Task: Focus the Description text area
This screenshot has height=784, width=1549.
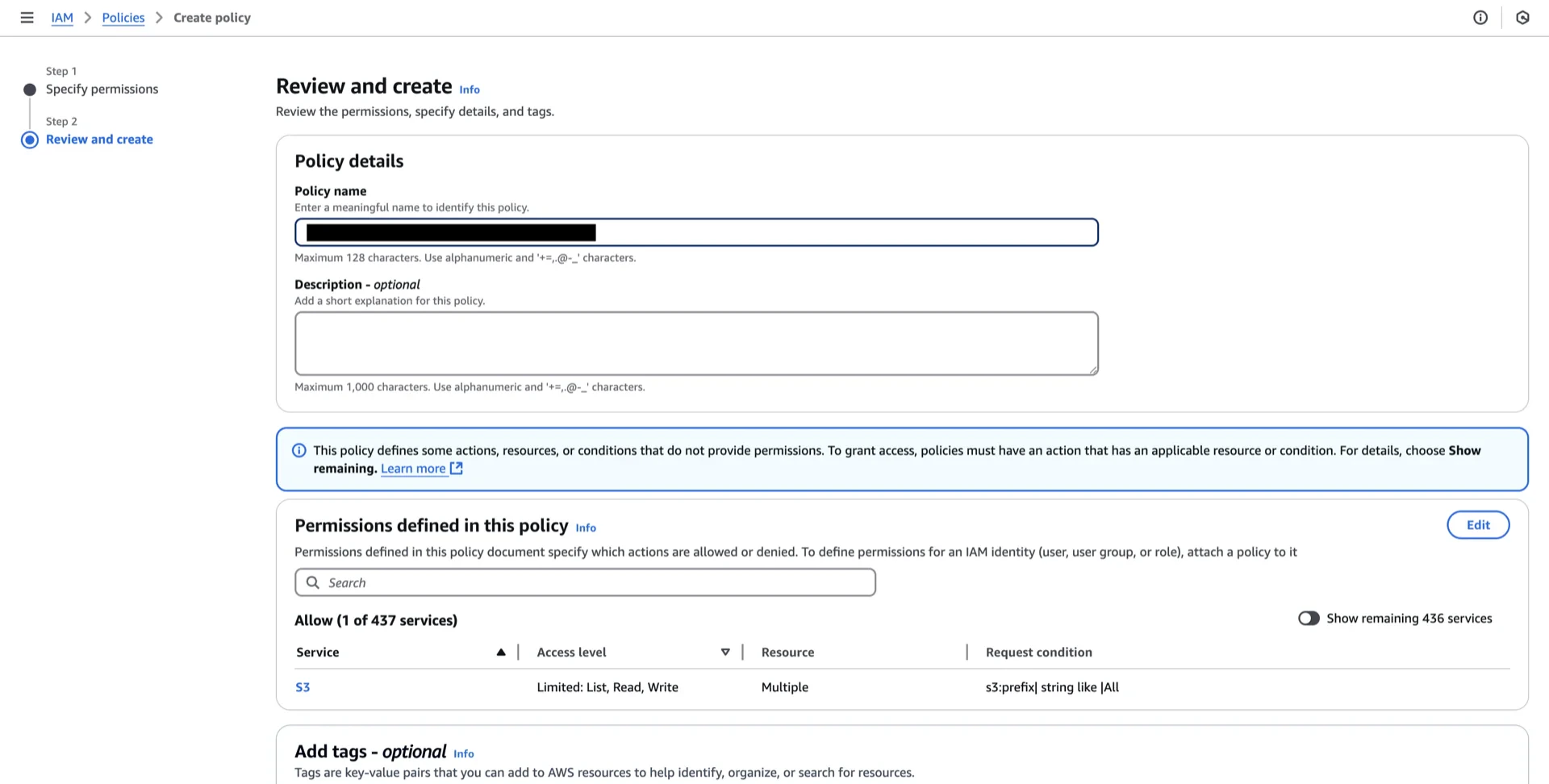Action: (696, 344)
